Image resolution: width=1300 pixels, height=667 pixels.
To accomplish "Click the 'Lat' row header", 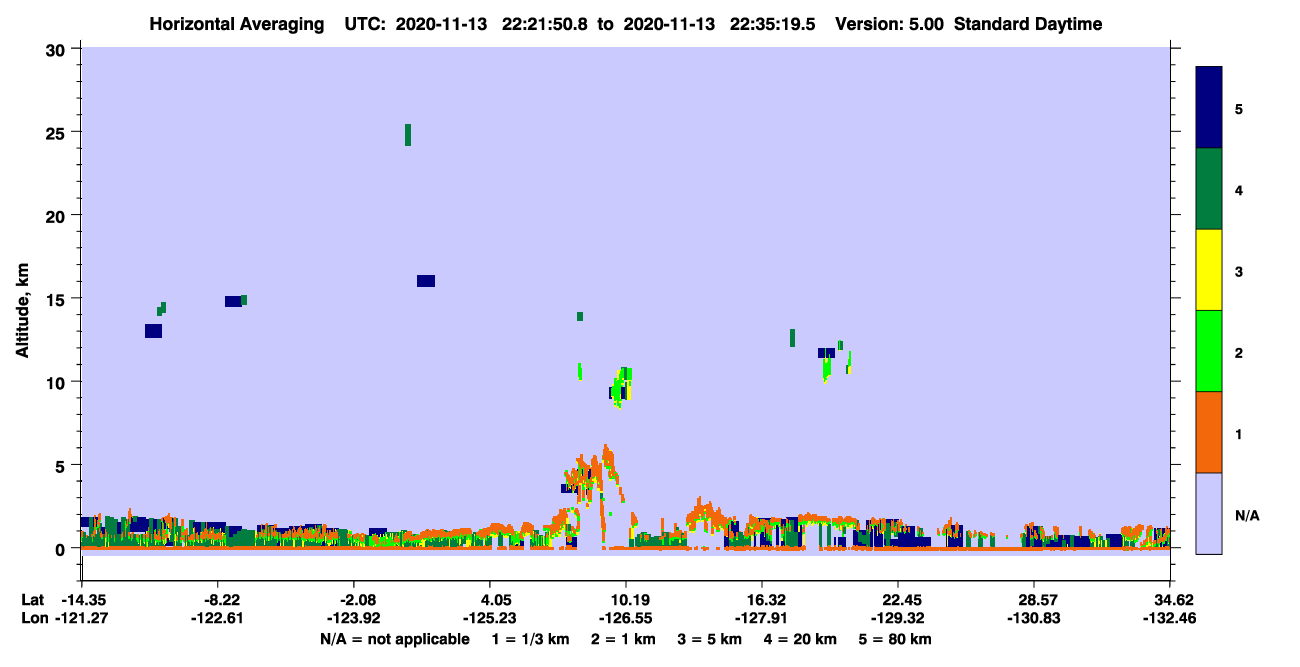I will tap(32, 600).
